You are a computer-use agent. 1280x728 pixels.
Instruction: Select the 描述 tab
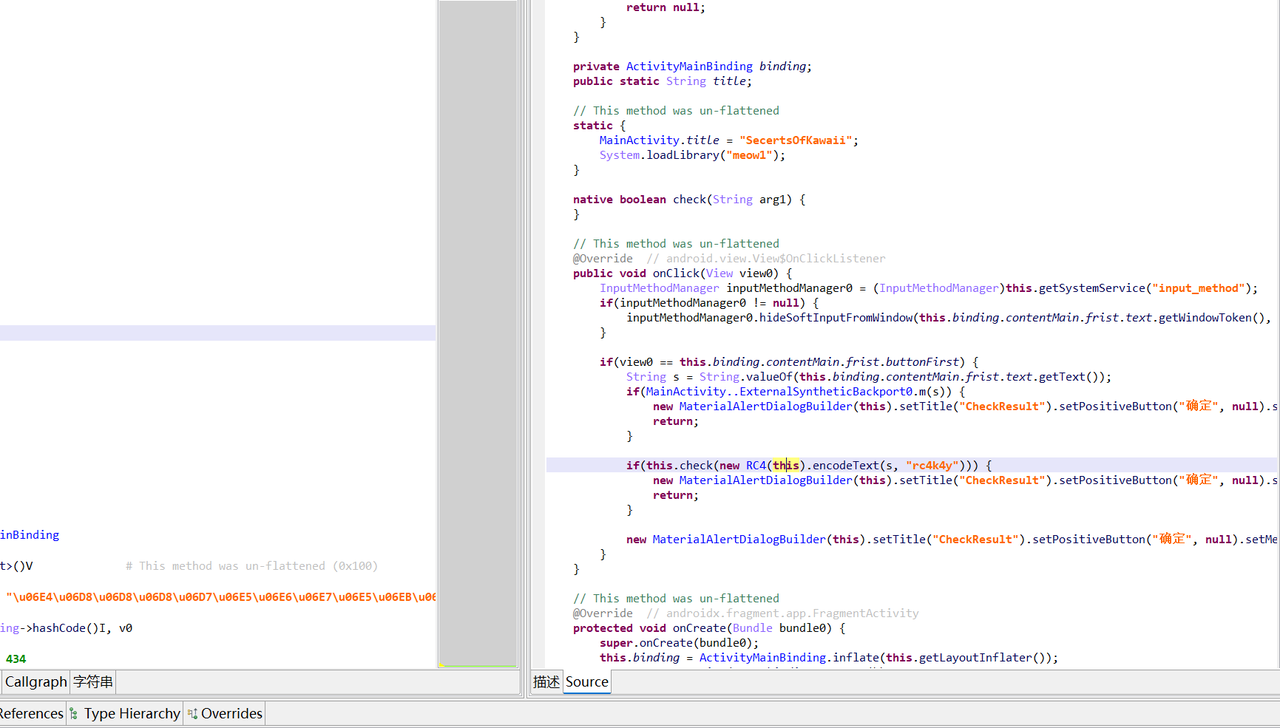[546, 682]
